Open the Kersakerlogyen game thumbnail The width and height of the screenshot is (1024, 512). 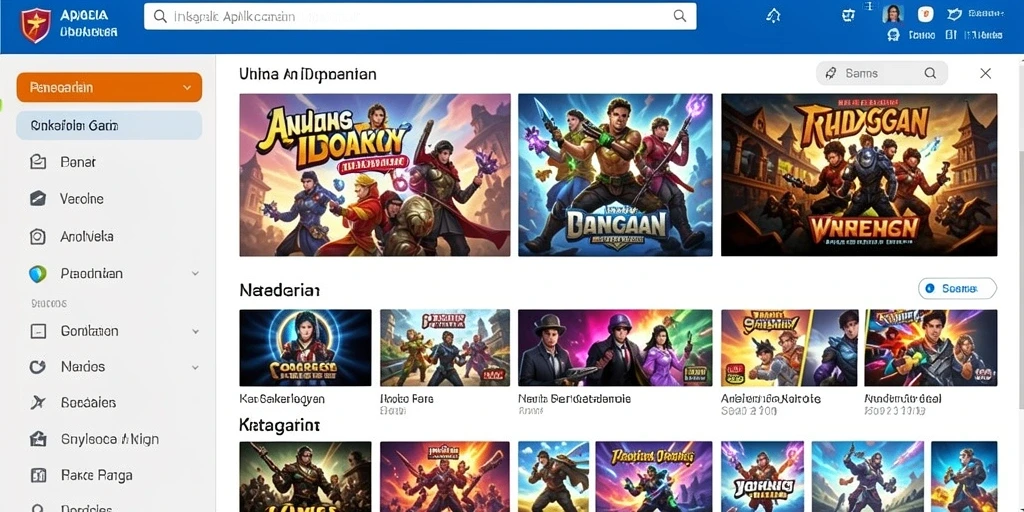point(305,347)
